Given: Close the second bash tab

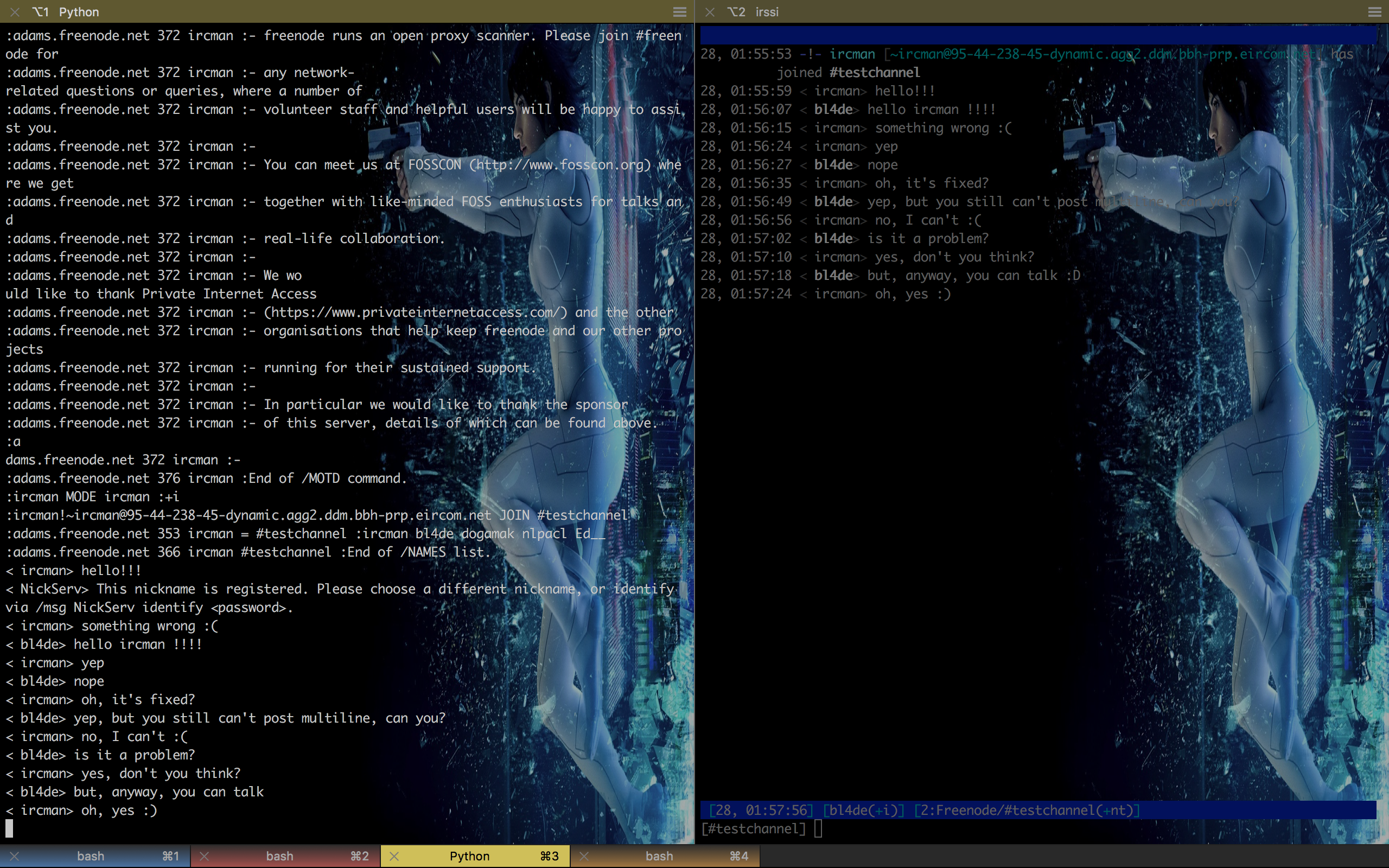Looking at the screenshot, I should click(x=205, y=856).
